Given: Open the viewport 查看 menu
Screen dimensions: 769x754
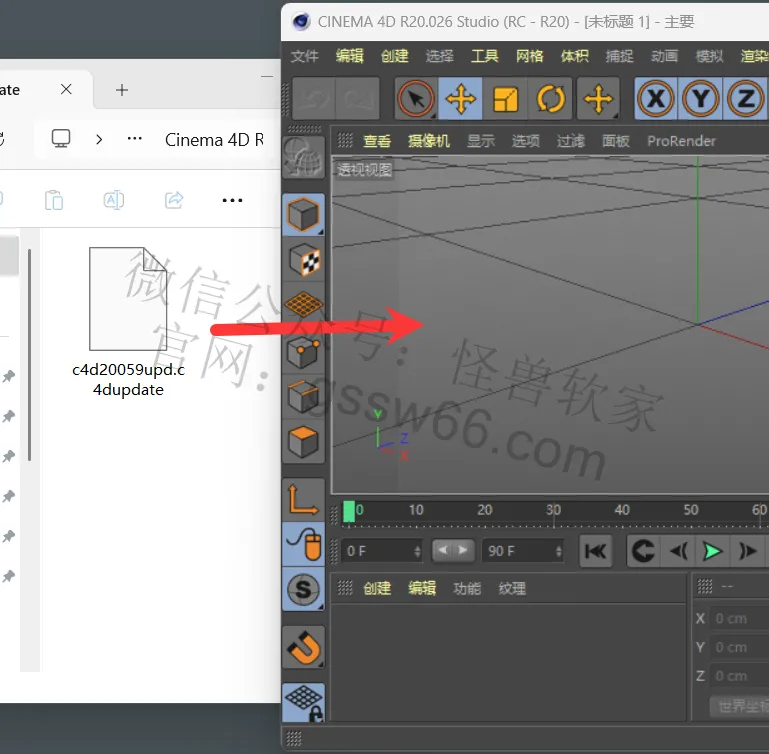Looking at the screenshot, I should coord(377,141).
